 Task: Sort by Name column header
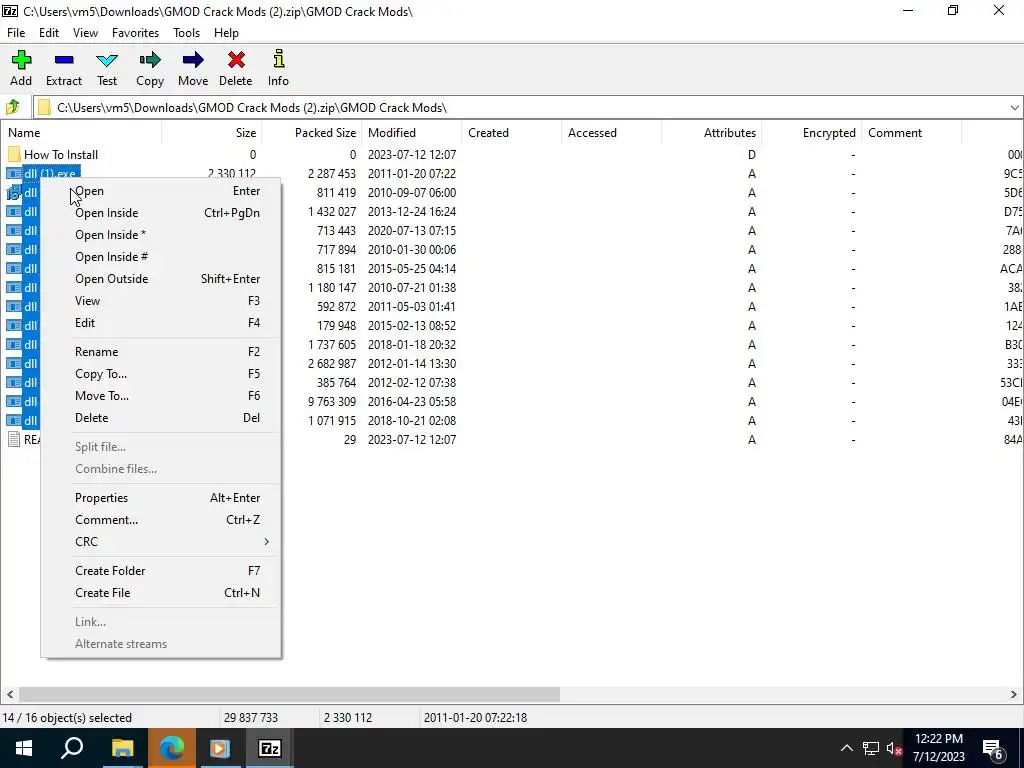(81, 133)
